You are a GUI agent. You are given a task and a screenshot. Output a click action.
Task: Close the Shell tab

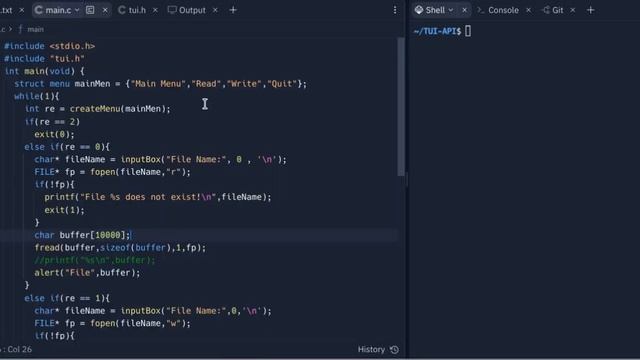point(464,10)
